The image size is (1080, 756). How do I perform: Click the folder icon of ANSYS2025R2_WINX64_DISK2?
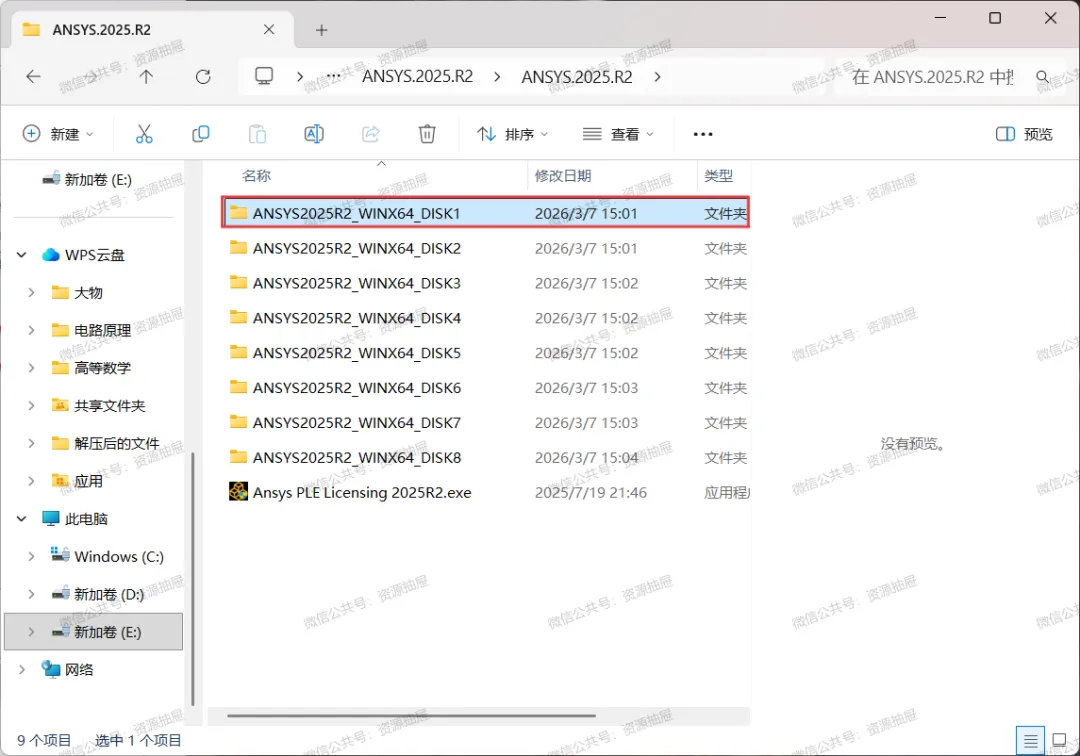click(238, 247)
